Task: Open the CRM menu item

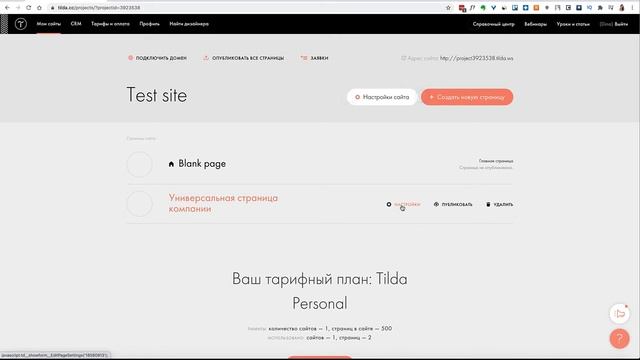Action: pos(76,24)
